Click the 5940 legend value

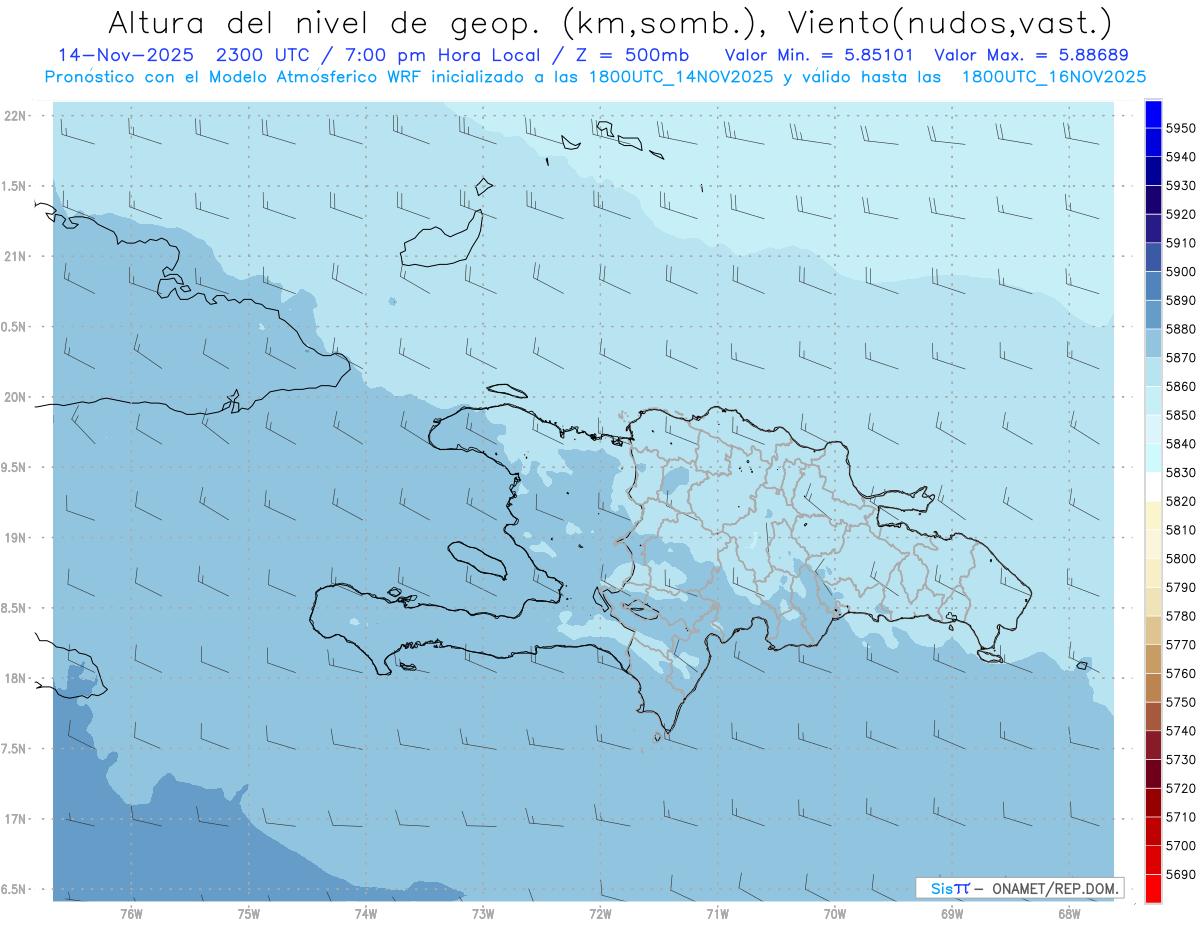pyautogui.click(x=1181, y=157)
